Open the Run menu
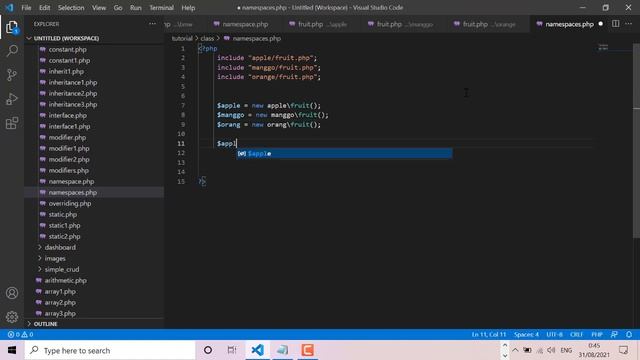The height and width of the screenshot is (360, 640). (x=136, y=8)
